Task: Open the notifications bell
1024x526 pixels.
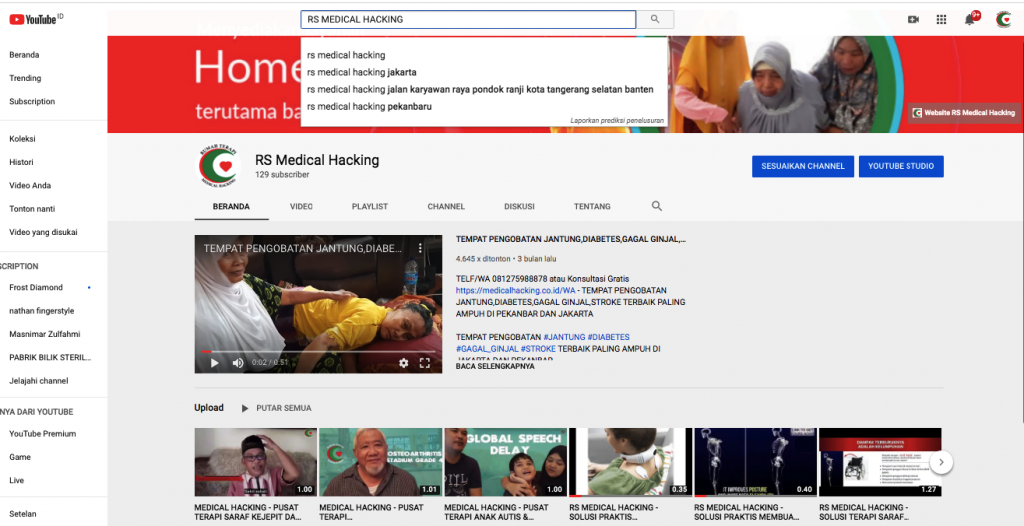Action: click(970, 19)
